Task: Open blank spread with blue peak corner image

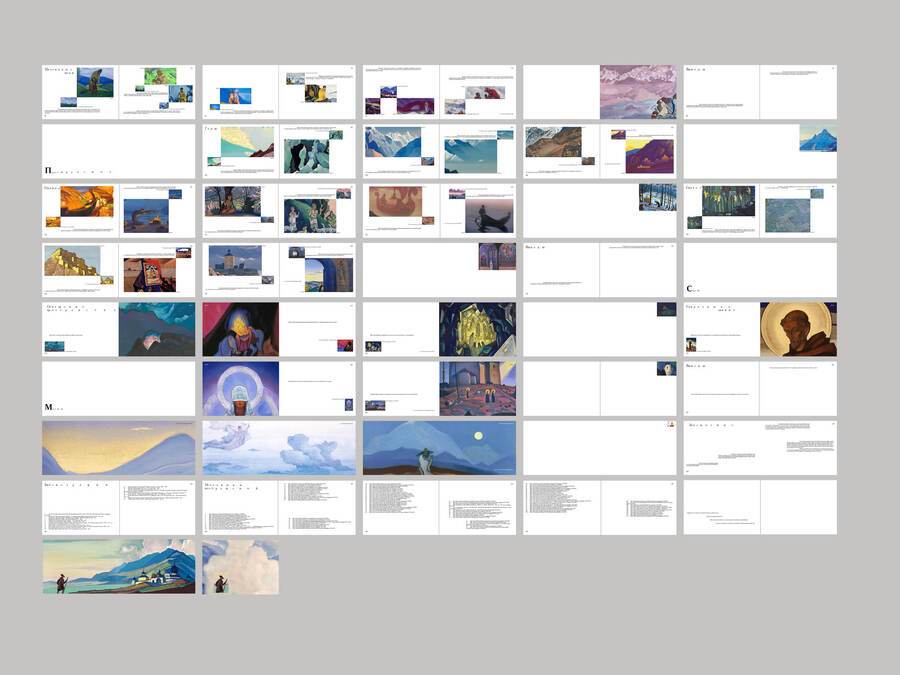Action: tap(760, 152)
